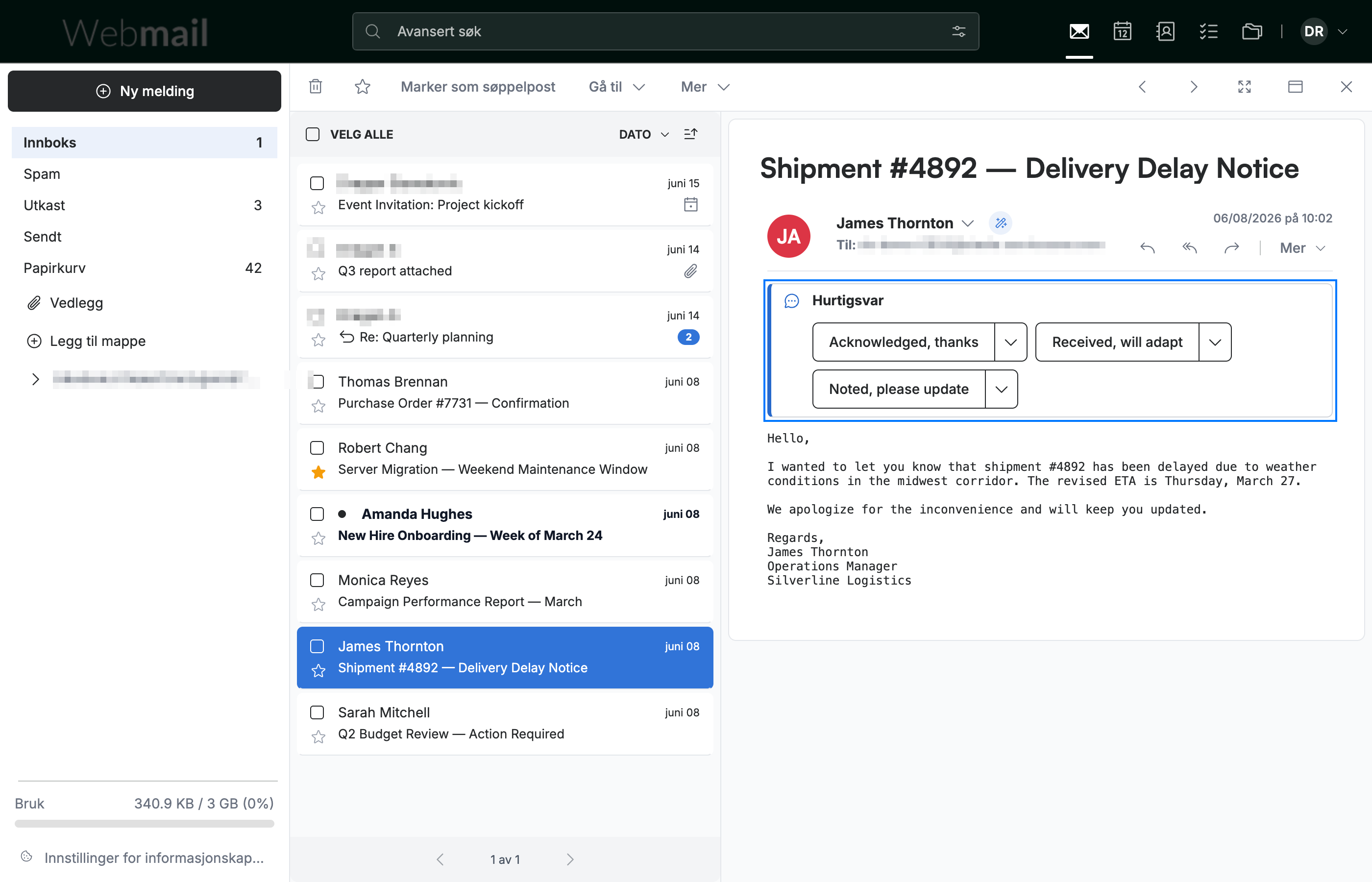Open the Contacts address book icon

(1165, 31)
